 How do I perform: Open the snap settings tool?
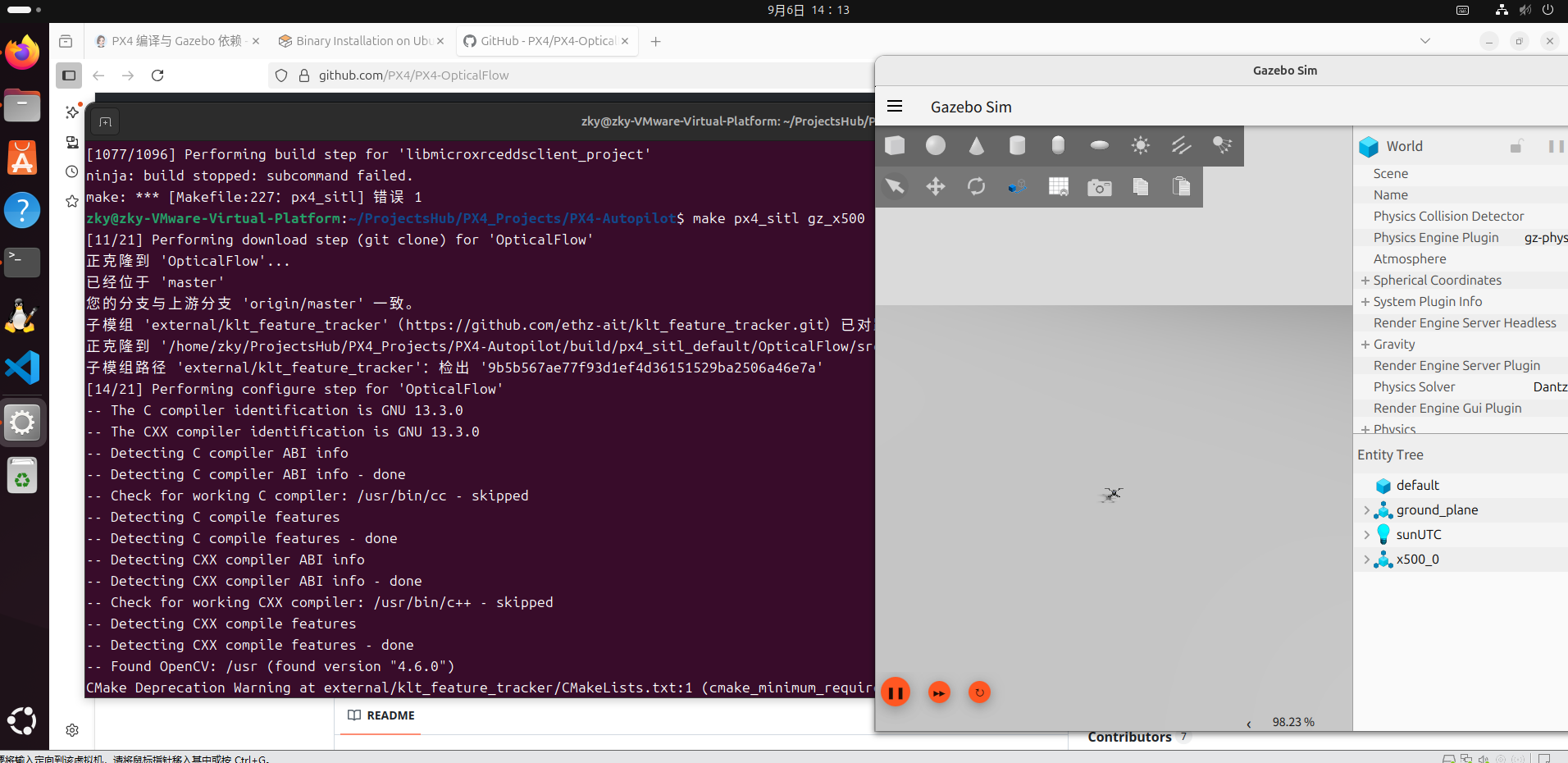(x=1018, y=186)
